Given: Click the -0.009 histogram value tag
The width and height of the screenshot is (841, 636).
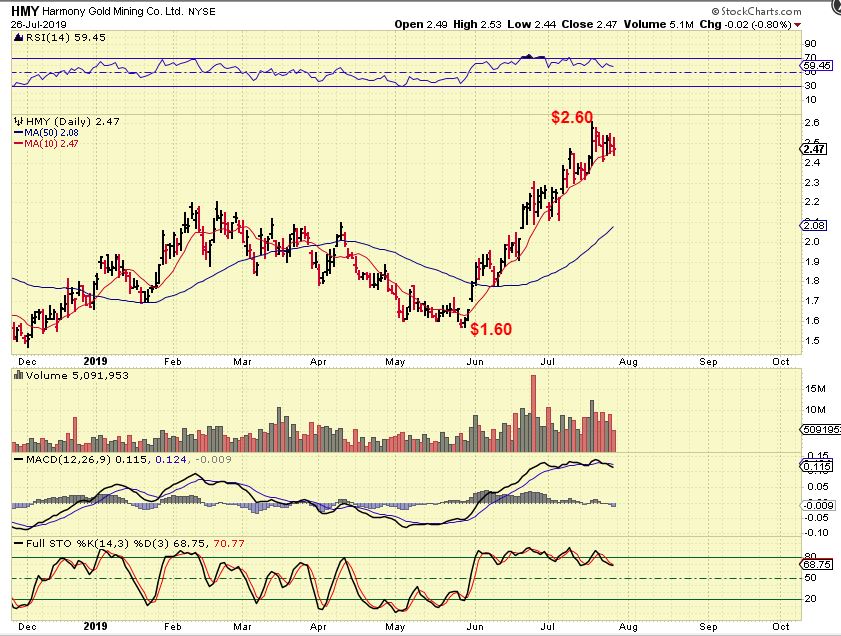Looking at the screenshot, I should coord(818,505).
